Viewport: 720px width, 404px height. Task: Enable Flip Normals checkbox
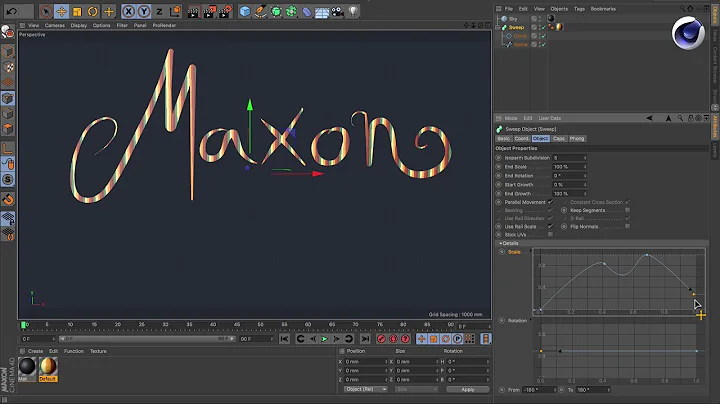tap(627, 226)
